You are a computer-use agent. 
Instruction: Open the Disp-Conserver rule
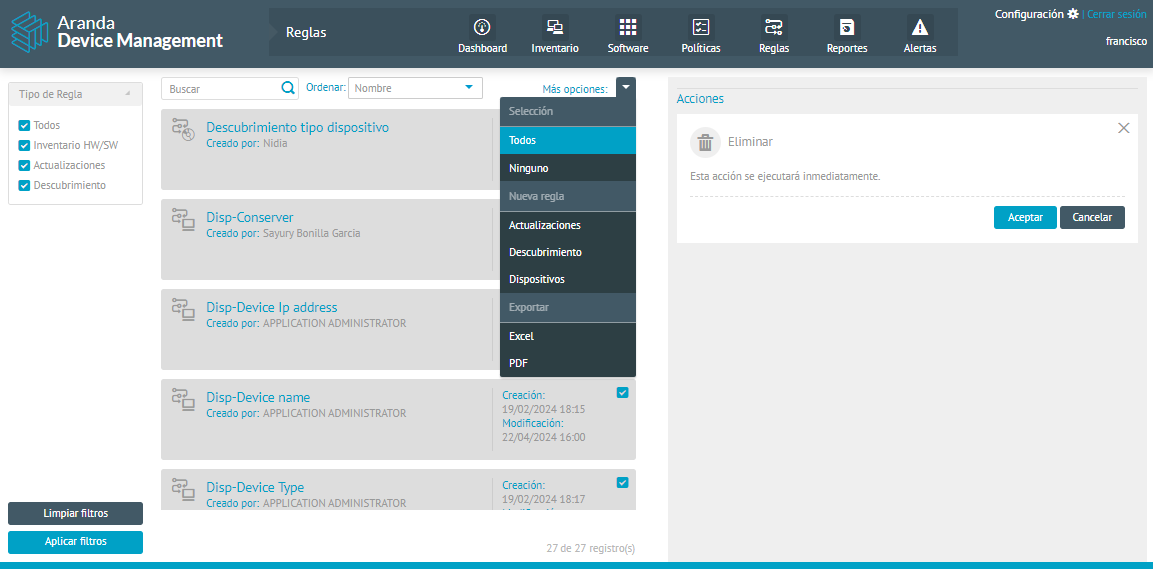click(250, 218)
